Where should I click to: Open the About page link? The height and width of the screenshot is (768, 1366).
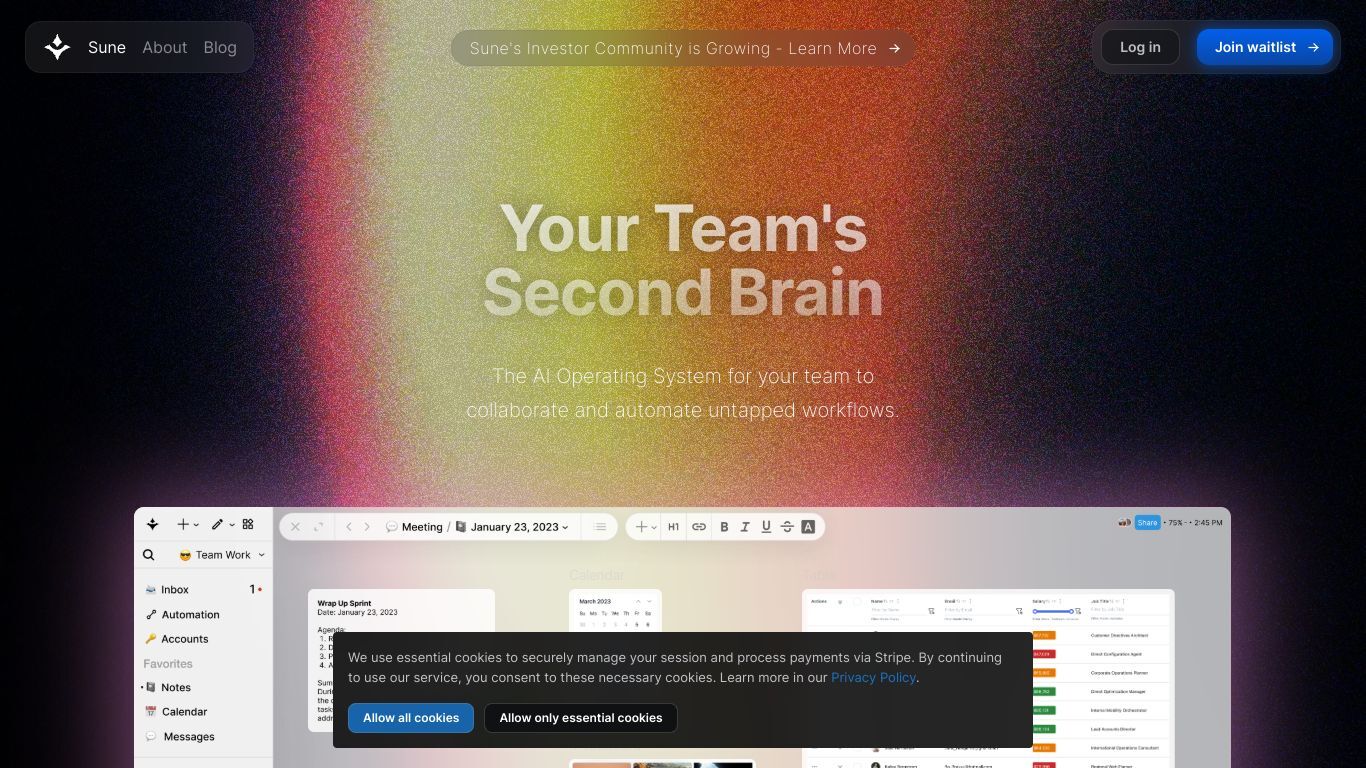tap(164, 47)
